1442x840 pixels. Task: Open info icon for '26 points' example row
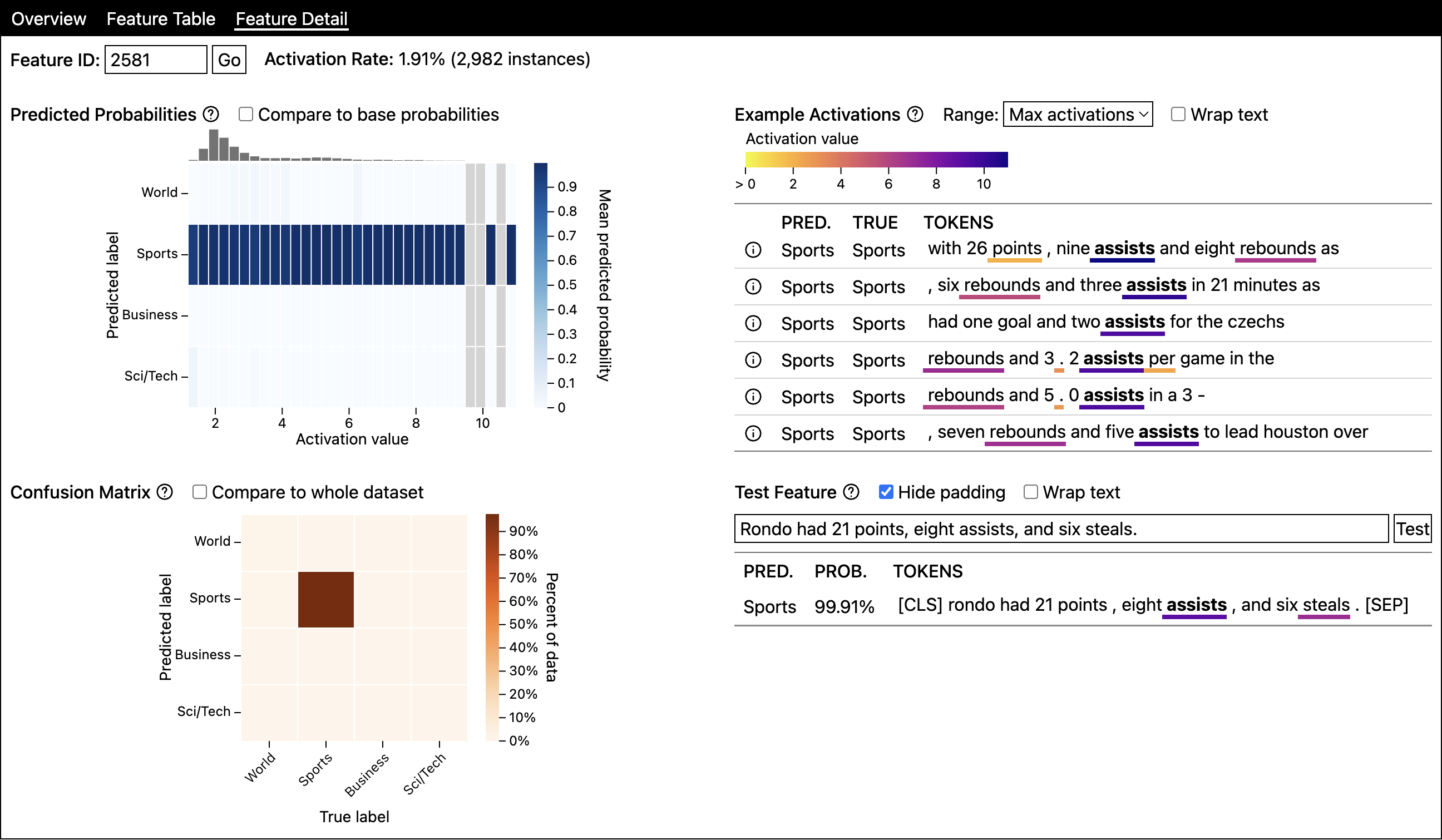click(753, 250)
